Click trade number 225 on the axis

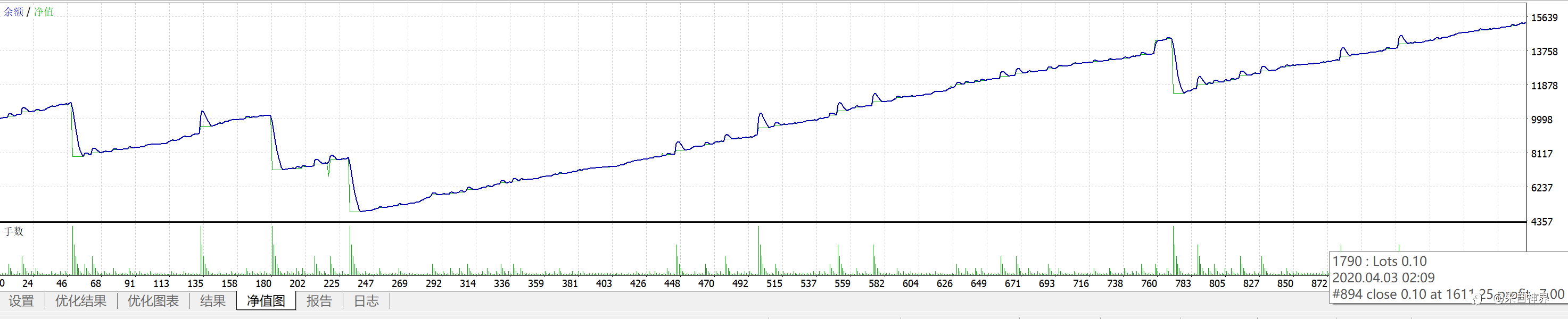[332, 283]
